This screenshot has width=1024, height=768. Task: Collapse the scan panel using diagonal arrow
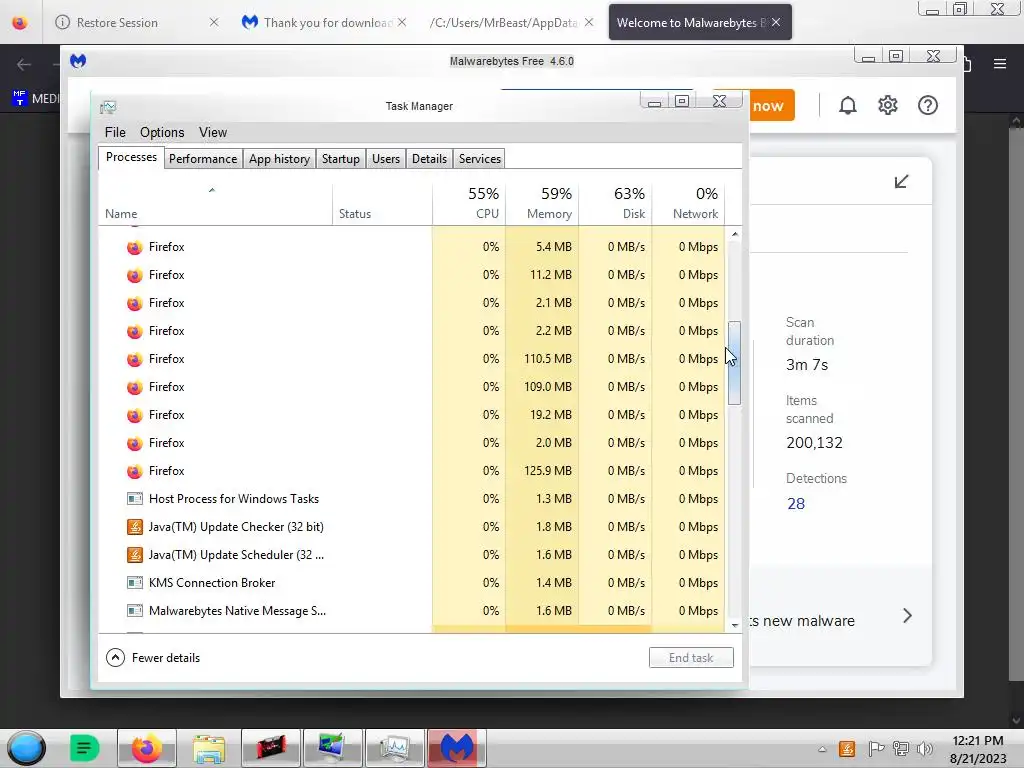[901, 181]
